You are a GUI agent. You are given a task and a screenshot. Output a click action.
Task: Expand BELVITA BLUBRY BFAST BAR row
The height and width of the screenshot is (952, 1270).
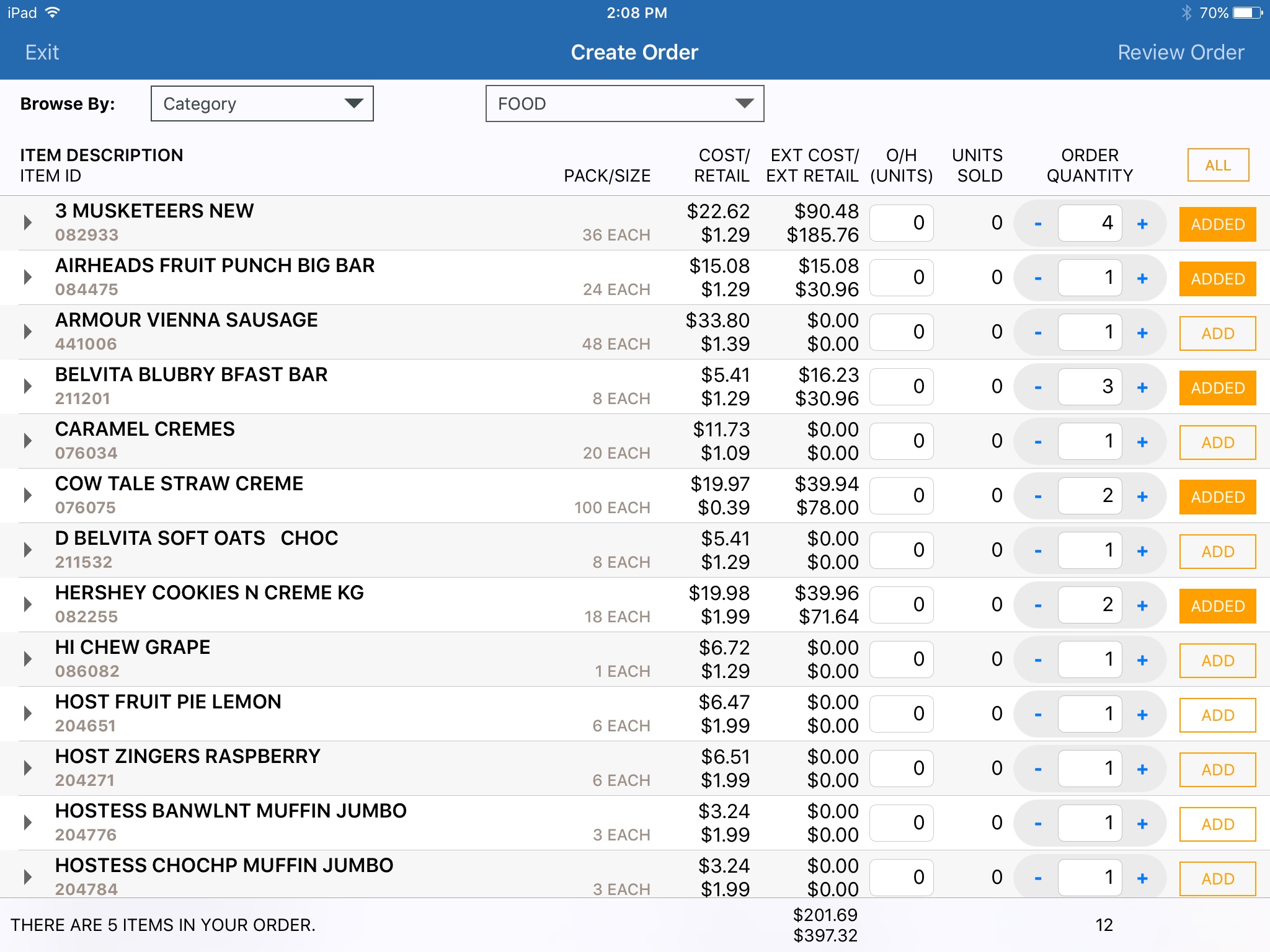[x=27, y=386]
